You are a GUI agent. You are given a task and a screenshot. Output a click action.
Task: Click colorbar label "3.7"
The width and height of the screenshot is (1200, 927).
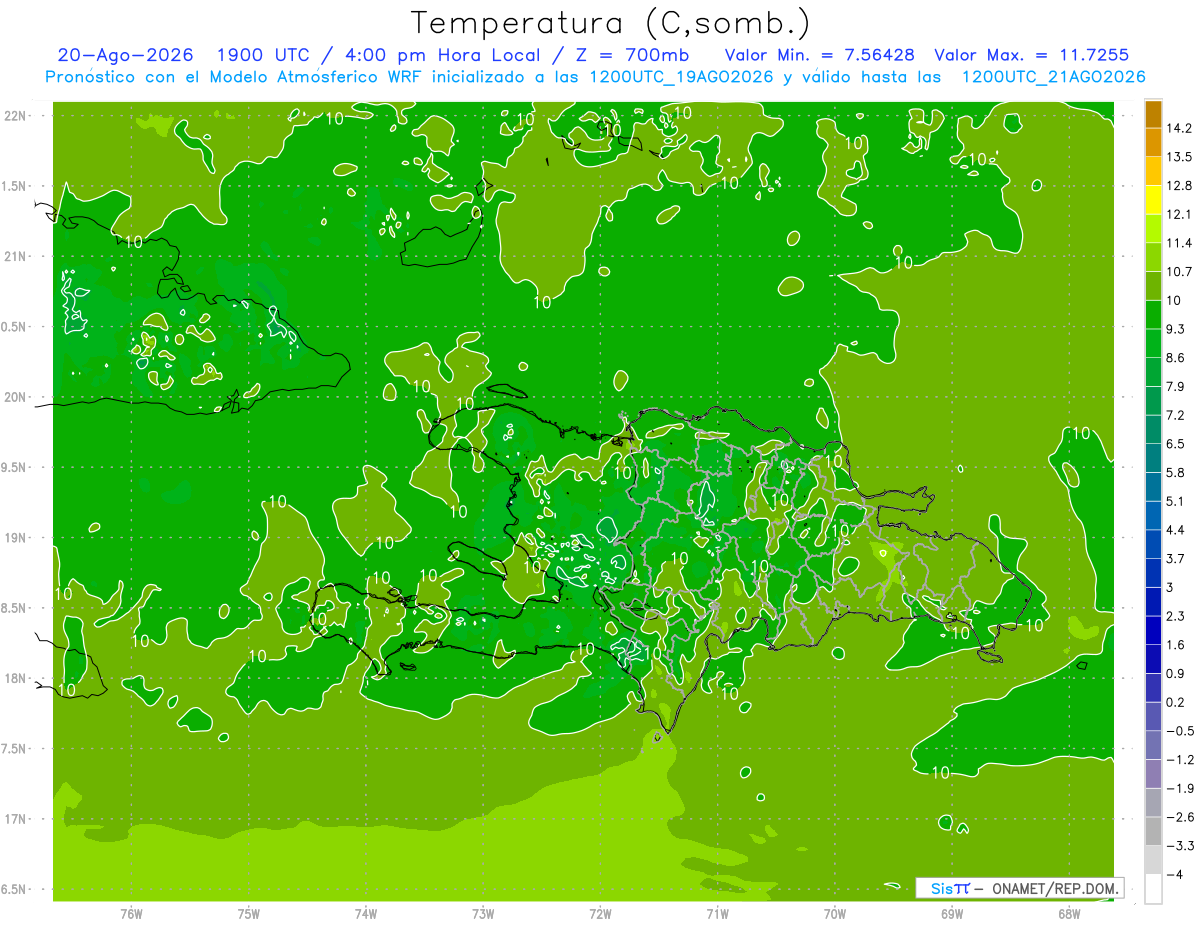click(1176, 559)
